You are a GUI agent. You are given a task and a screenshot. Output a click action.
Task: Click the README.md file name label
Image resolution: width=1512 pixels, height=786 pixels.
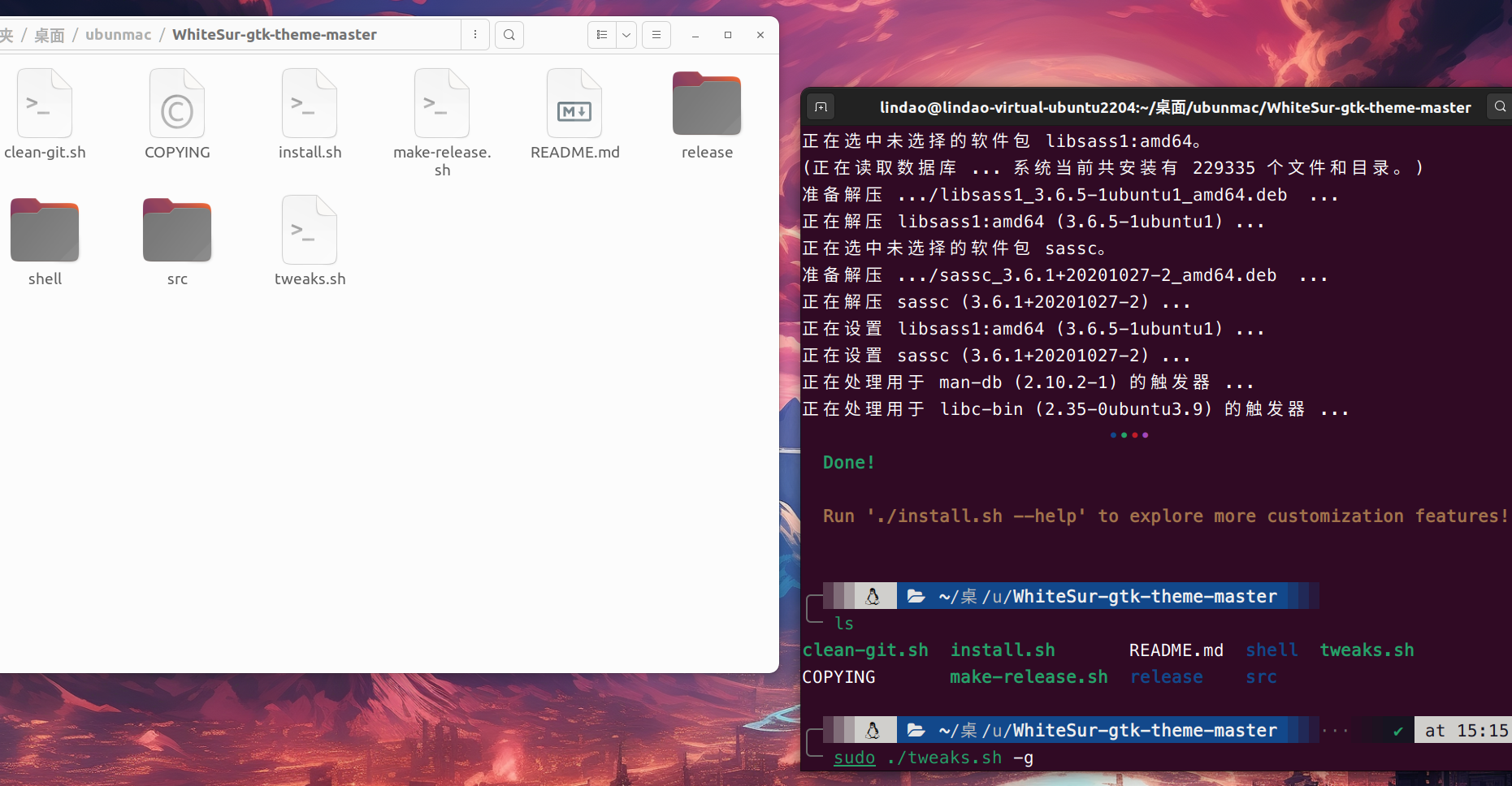(x=574, y=153)
